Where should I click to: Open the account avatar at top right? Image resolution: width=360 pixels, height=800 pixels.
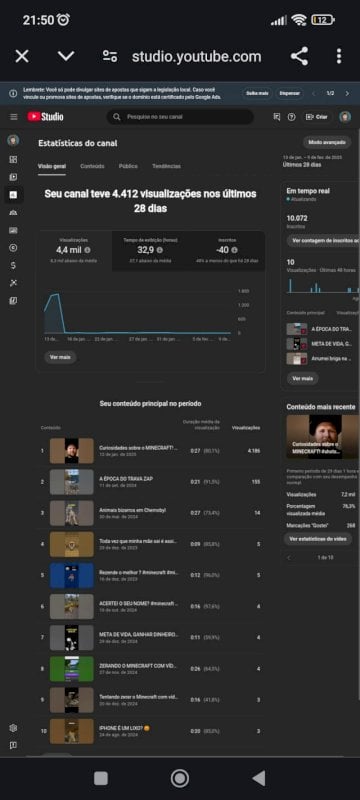coord(345,117)
